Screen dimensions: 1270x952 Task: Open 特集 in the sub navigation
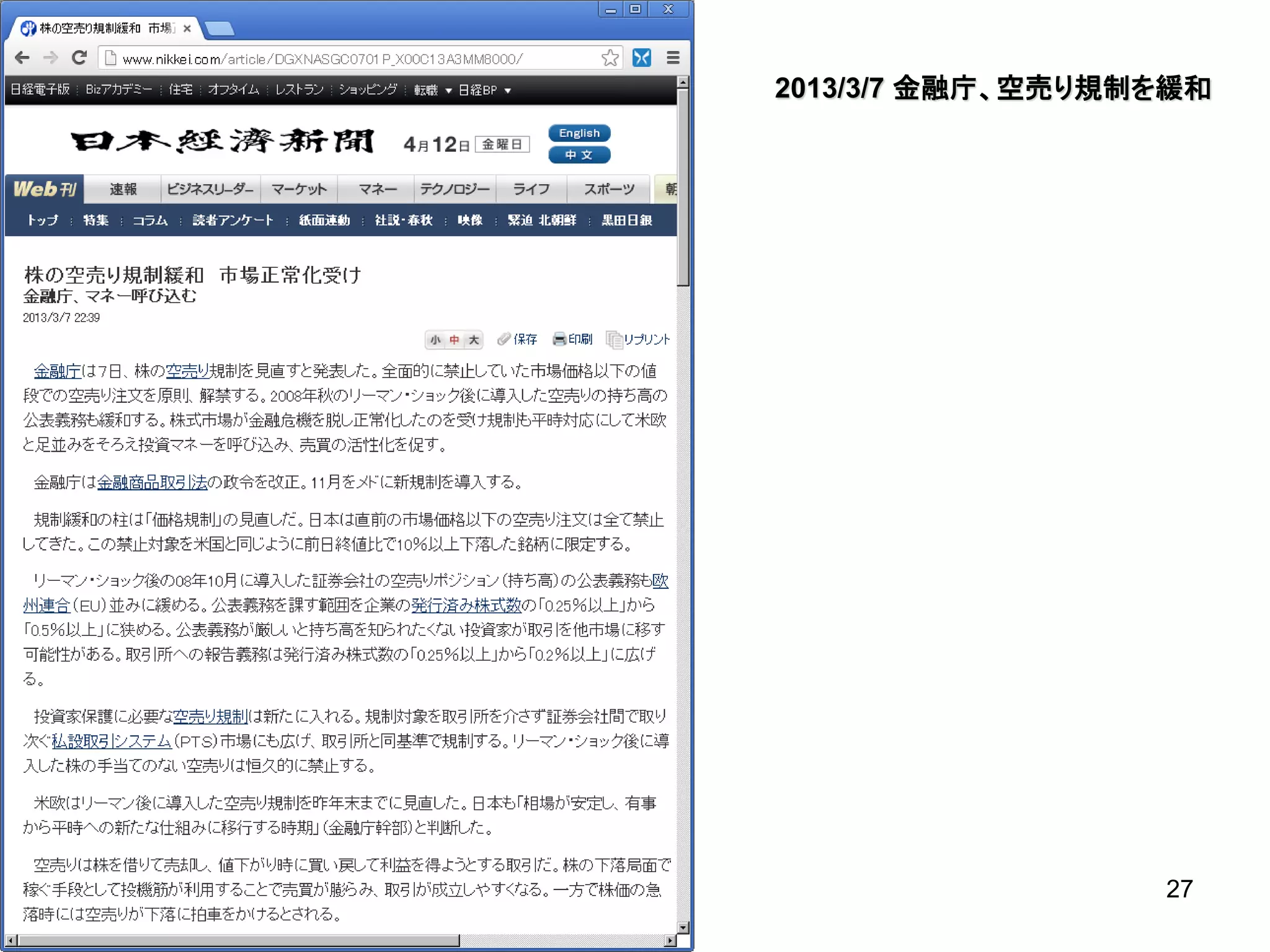[x=95, y=220]
